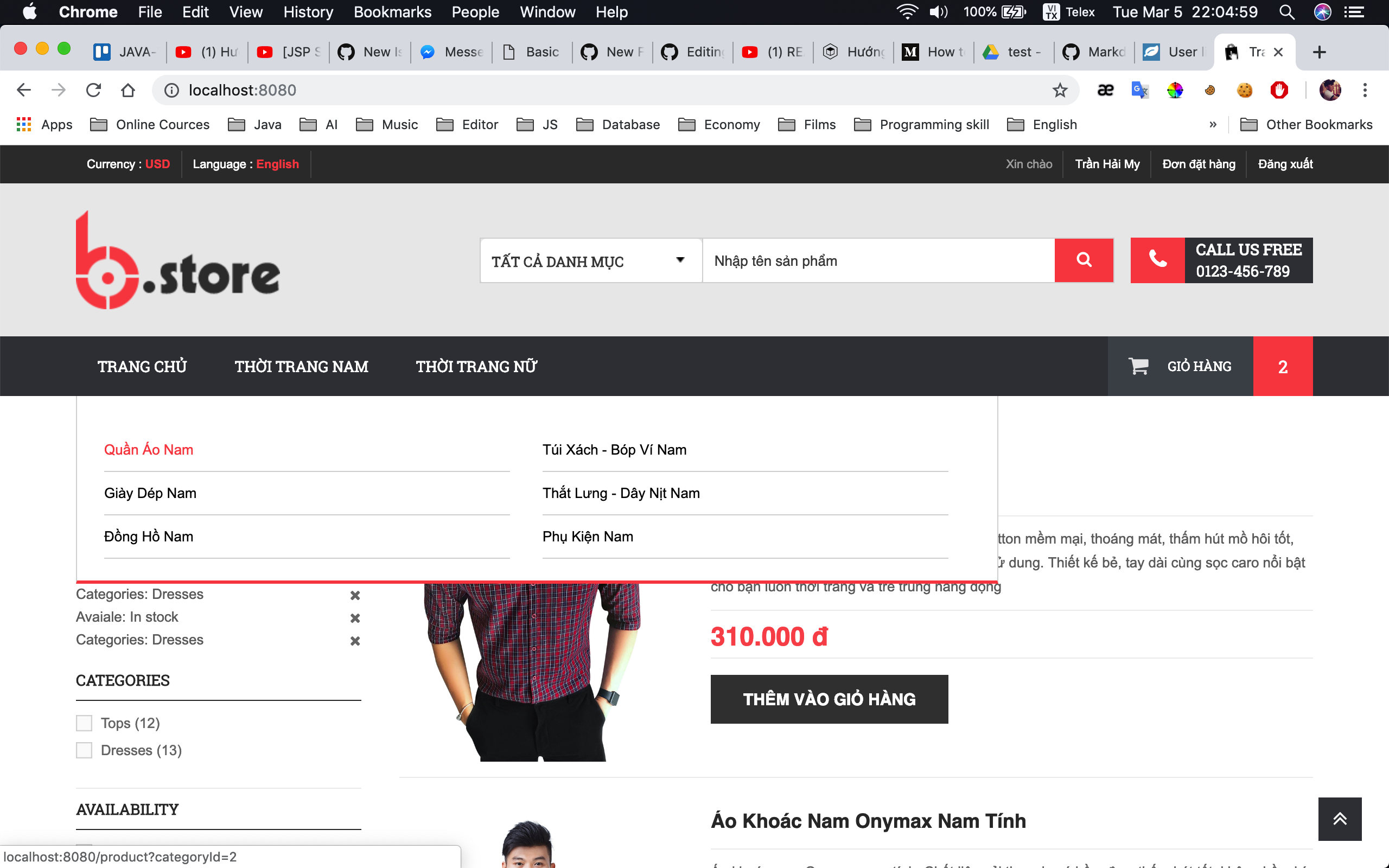Click the b.store logo
Screen dimensions: 1389x868
[x=177, y=259]
